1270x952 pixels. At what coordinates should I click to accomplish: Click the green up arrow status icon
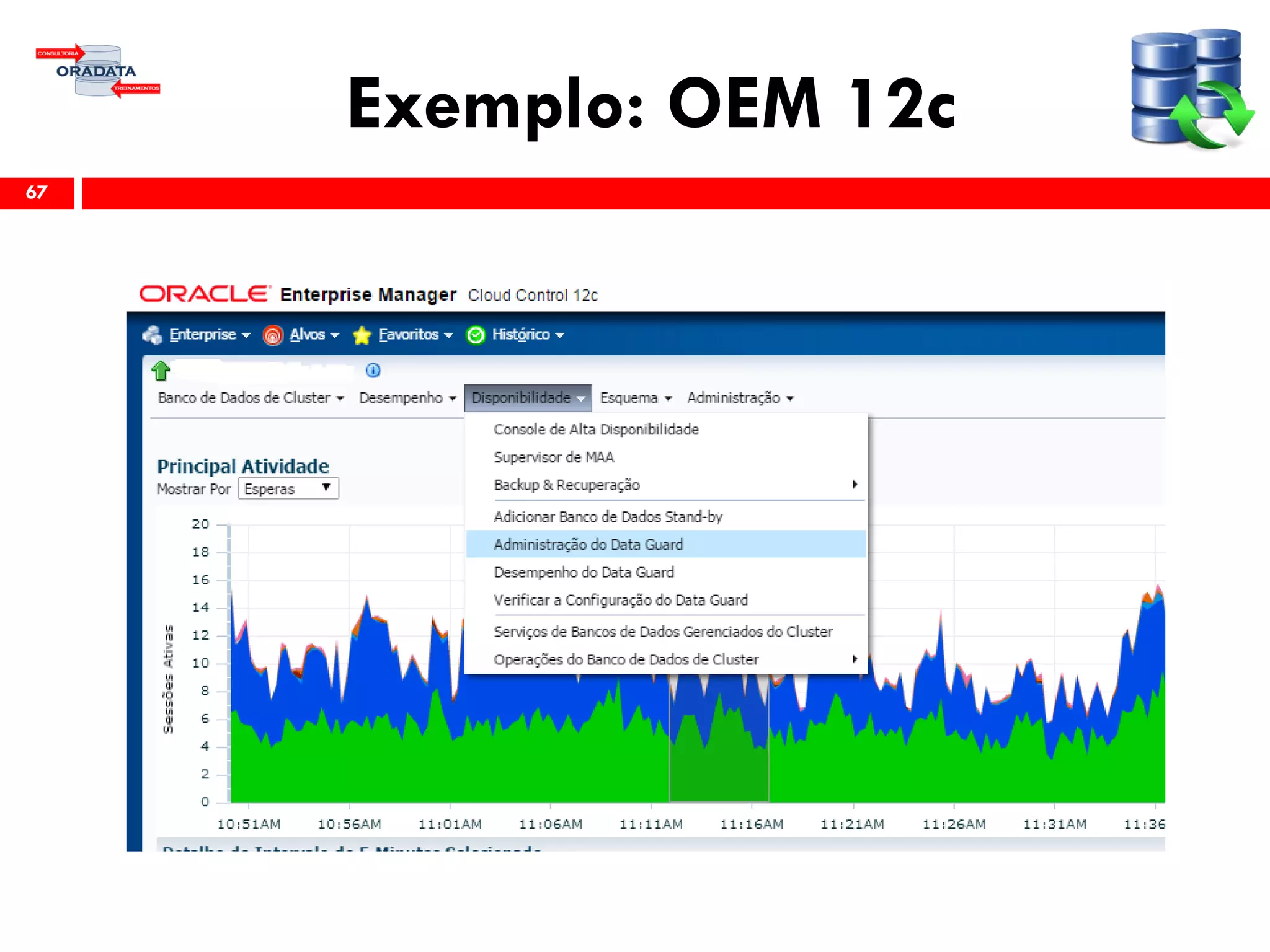pyautogui.click(x=161, y=371)
